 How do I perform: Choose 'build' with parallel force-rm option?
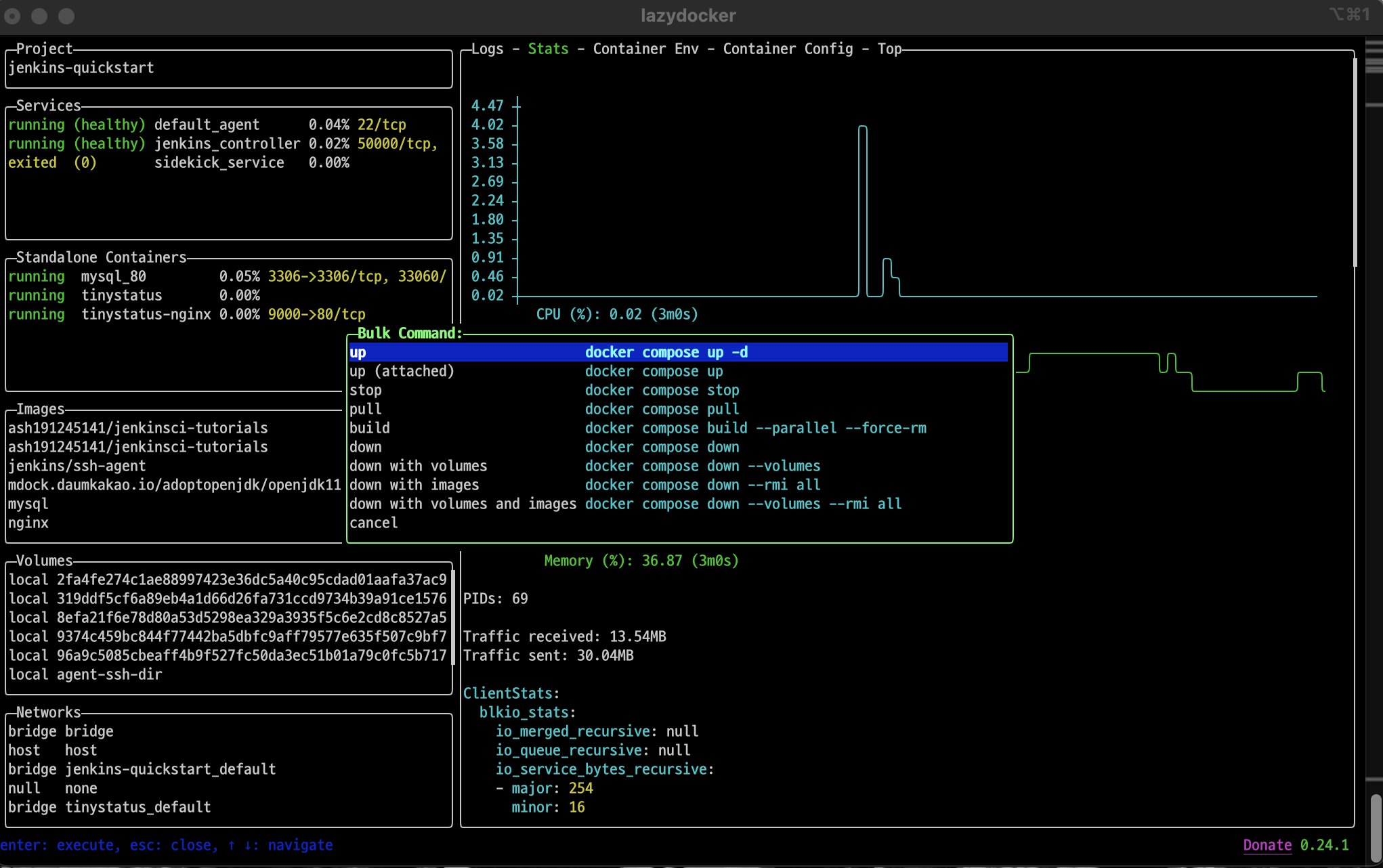(x=370, y=428)
